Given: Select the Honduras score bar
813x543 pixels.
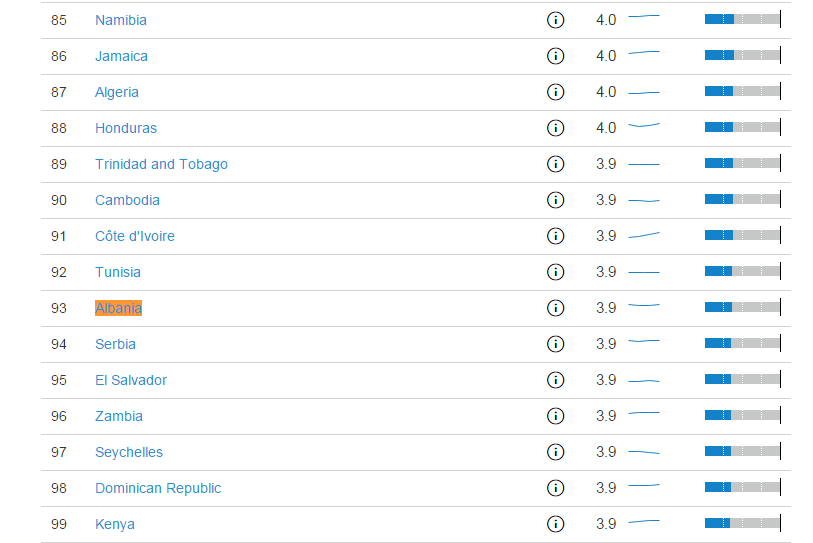Looking at the screenshot, I should click(742, 127).
